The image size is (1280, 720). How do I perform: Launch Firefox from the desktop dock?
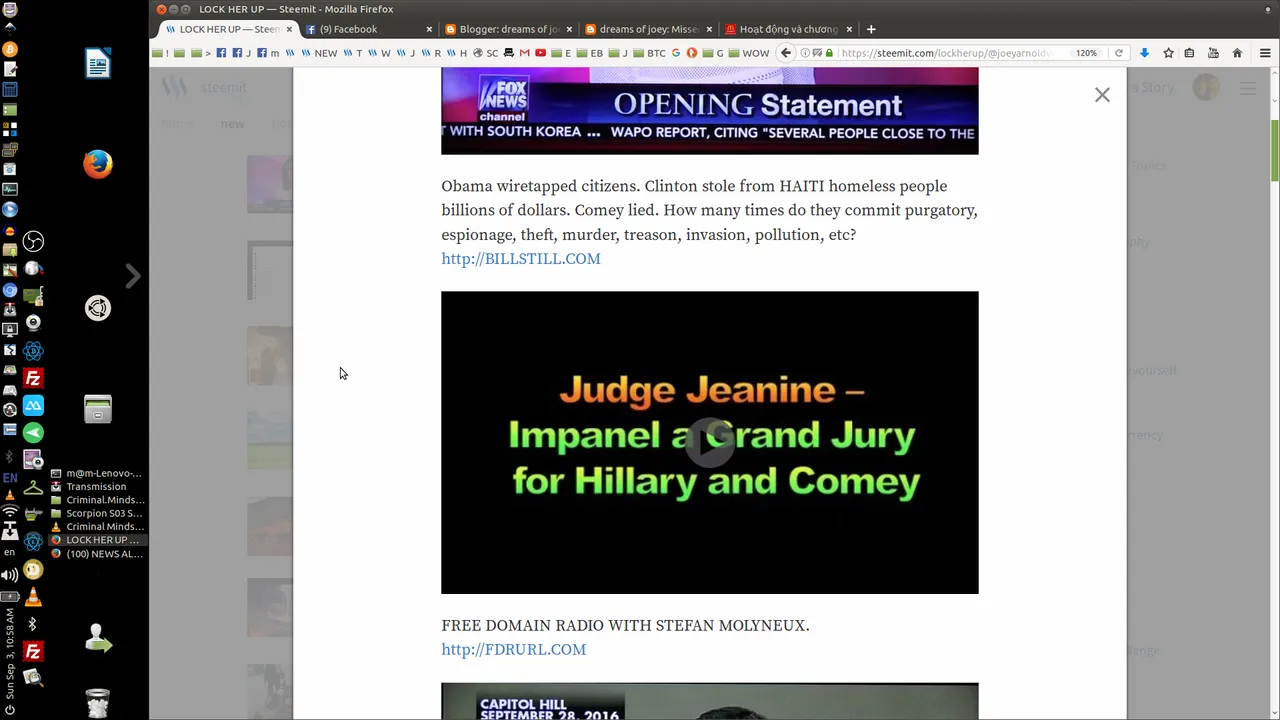[97, 164]
